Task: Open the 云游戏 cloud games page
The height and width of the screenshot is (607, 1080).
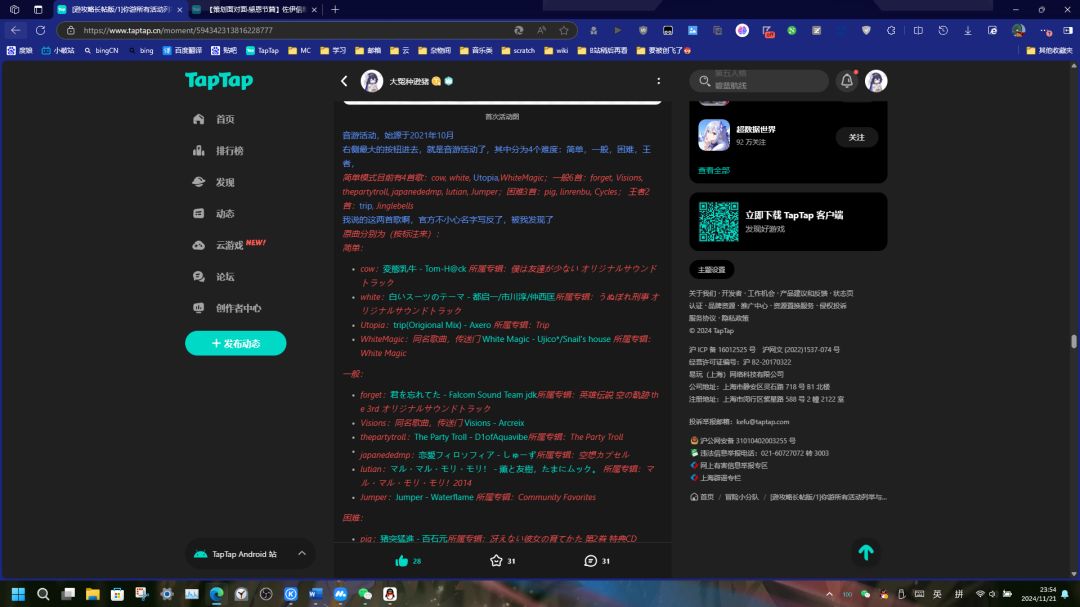Action: (x=229, y=245)
